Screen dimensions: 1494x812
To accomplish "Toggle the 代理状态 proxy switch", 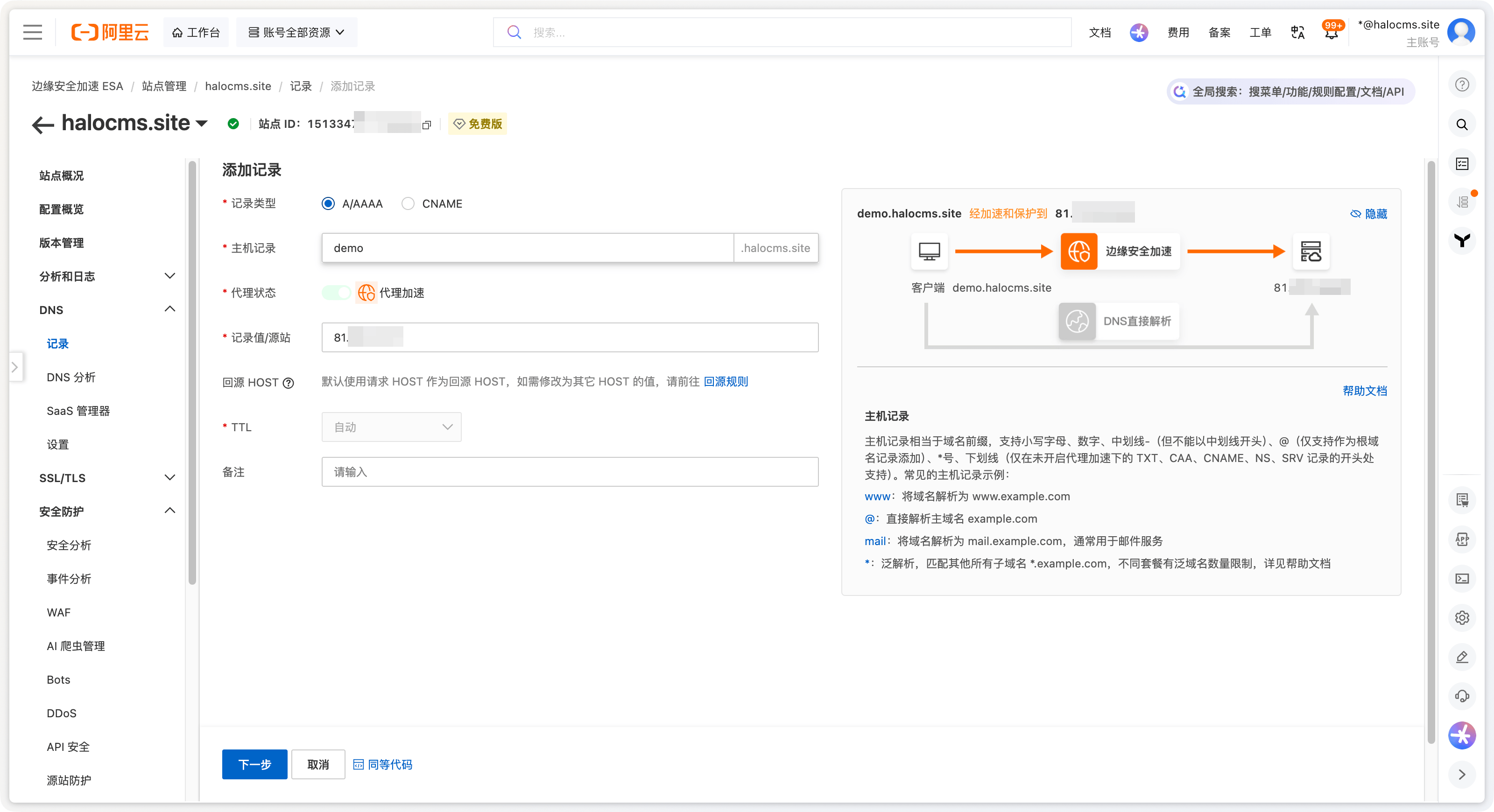I will (x=337, y=293).
